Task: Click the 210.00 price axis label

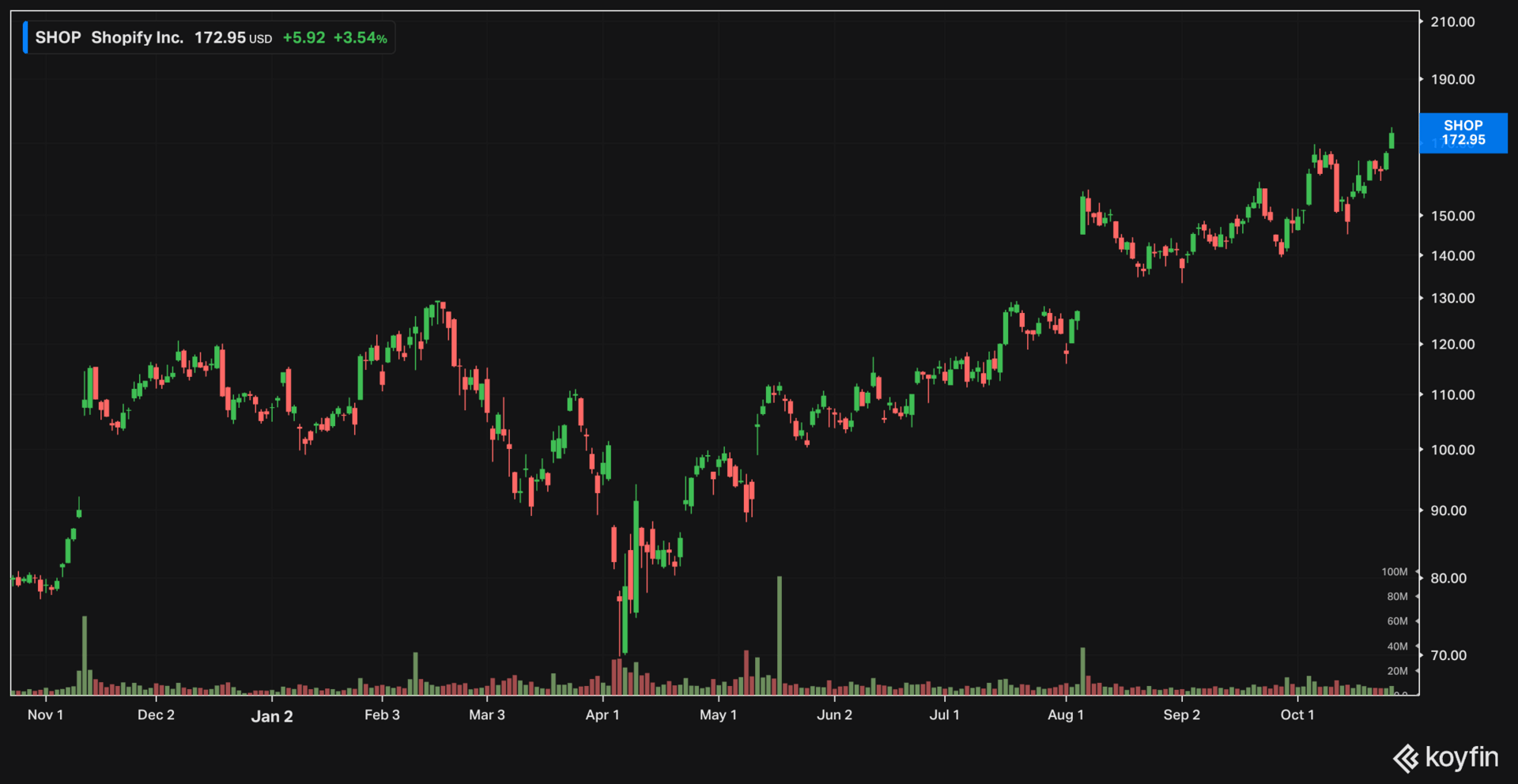Action: pos(1452,22)
